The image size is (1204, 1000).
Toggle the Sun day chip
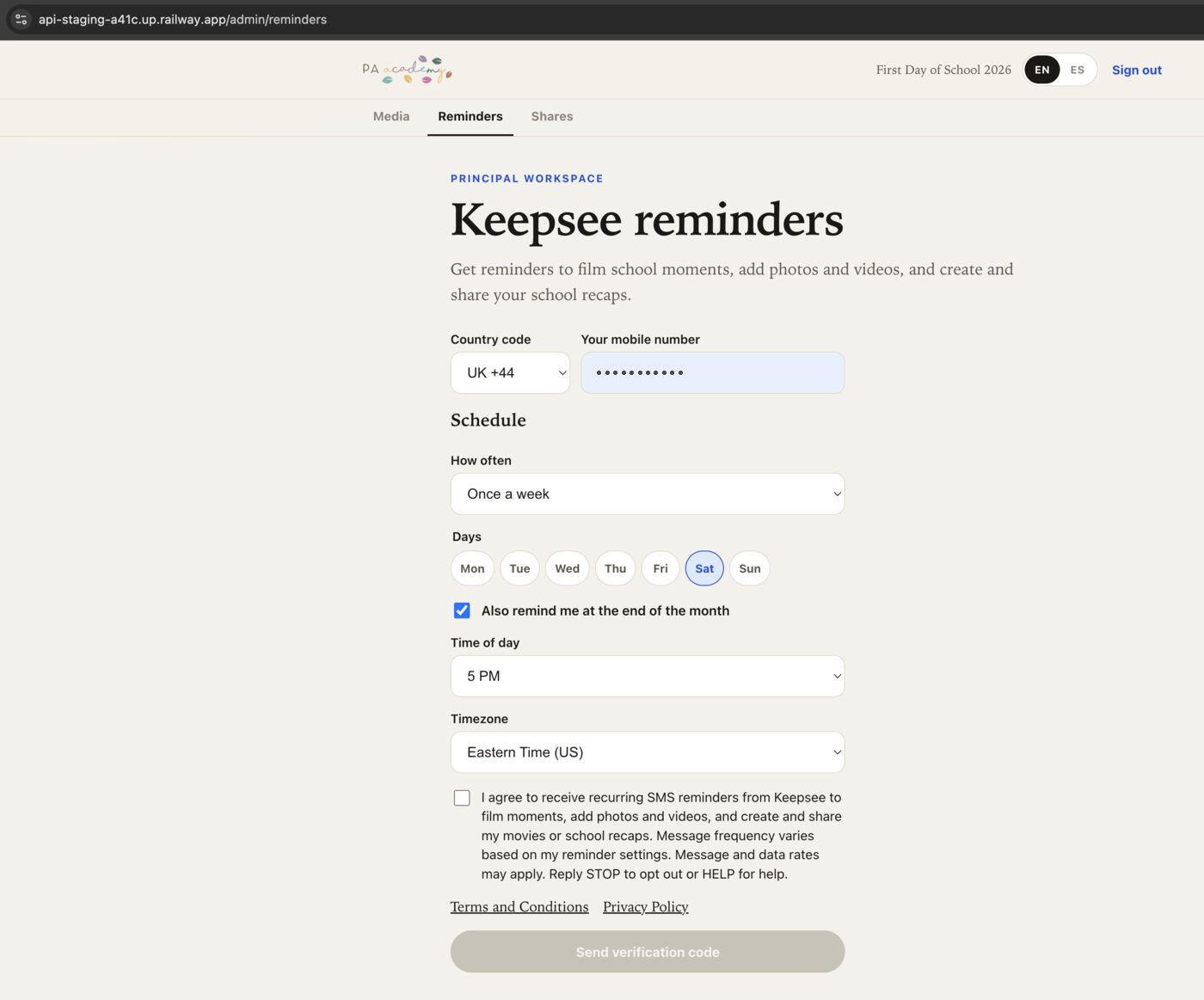[750, 568]
